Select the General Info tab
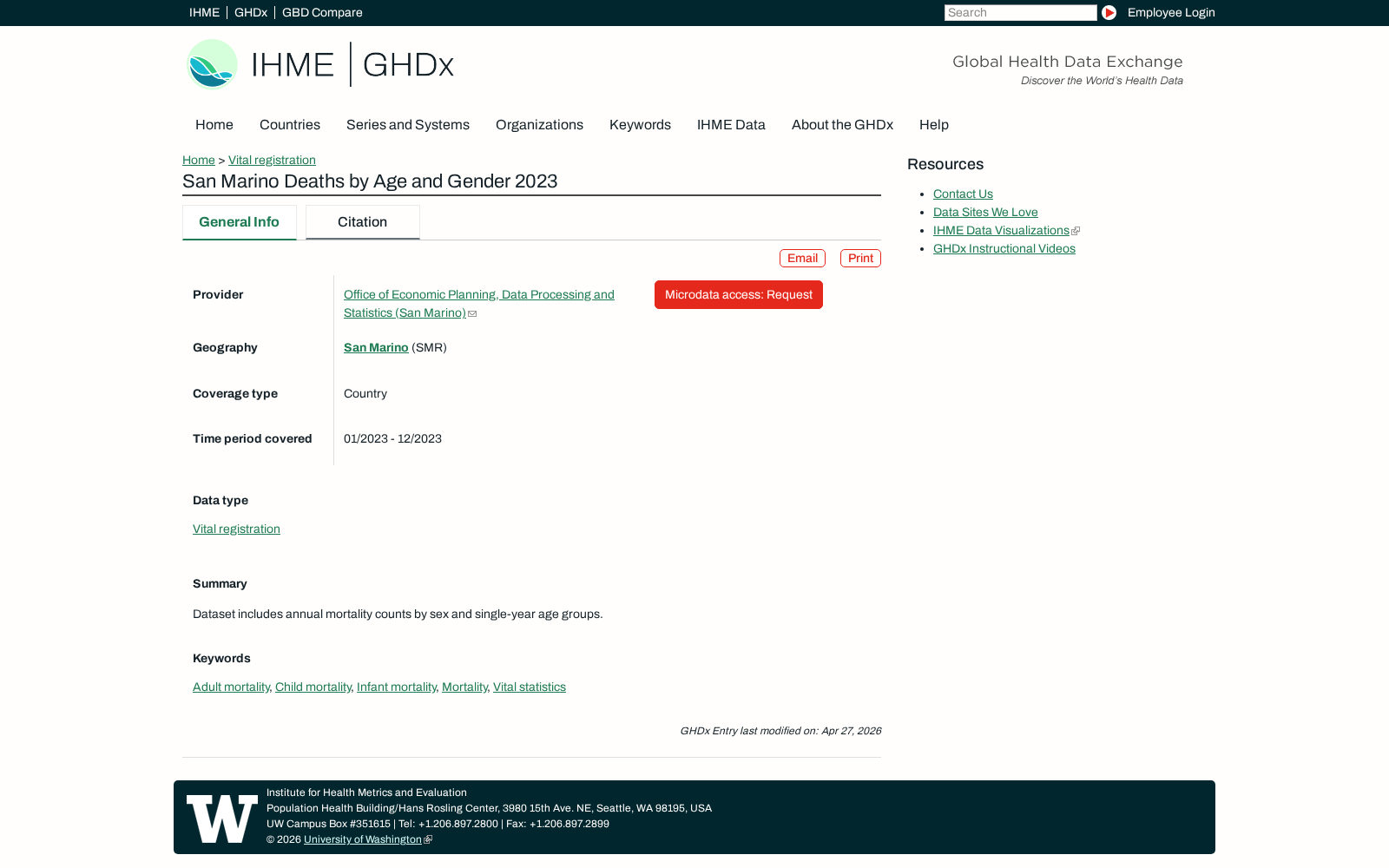Viewport: 1389px width, 868px height. pos(240,222)
